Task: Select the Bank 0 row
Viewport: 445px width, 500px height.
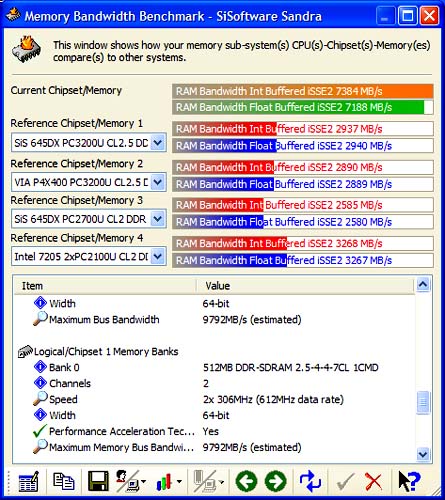Action: pos(214,368)
